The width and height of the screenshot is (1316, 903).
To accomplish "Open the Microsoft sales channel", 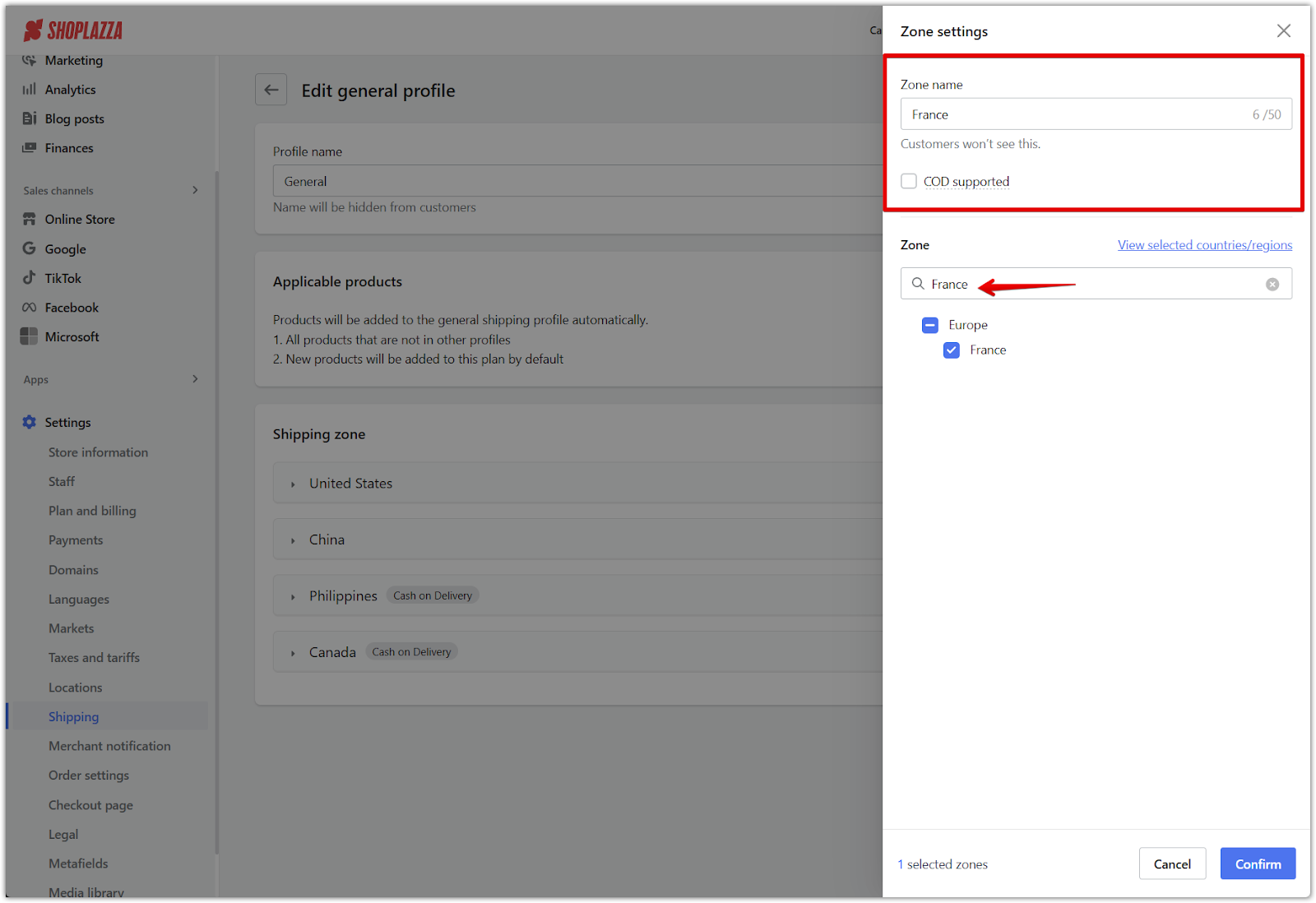I will click(72, 336).
